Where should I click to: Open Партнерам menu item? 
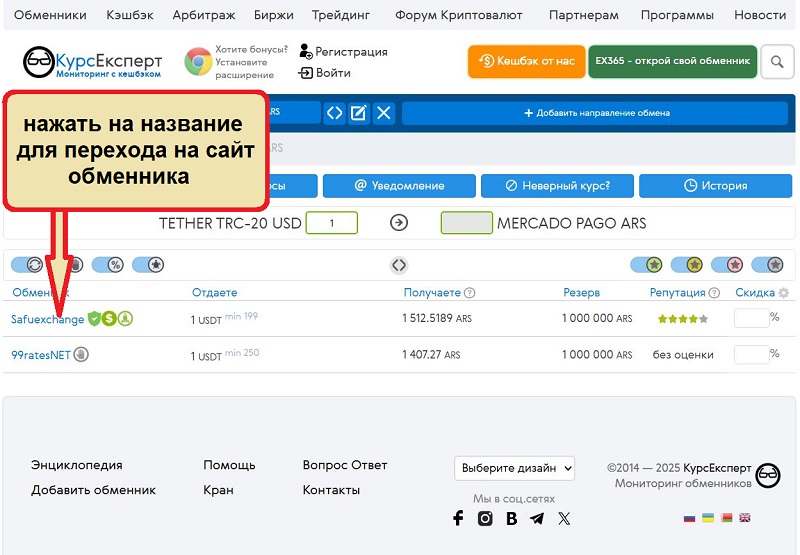coord(584,15)
